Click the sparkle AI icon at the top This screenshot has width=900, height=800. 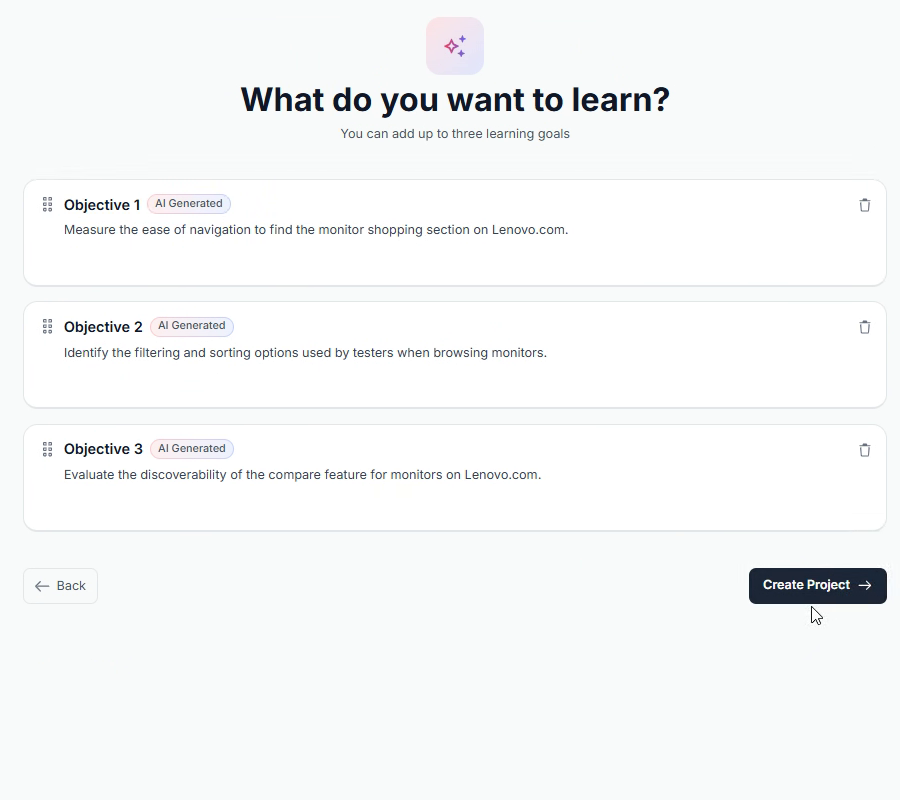[x=455, y=46]
